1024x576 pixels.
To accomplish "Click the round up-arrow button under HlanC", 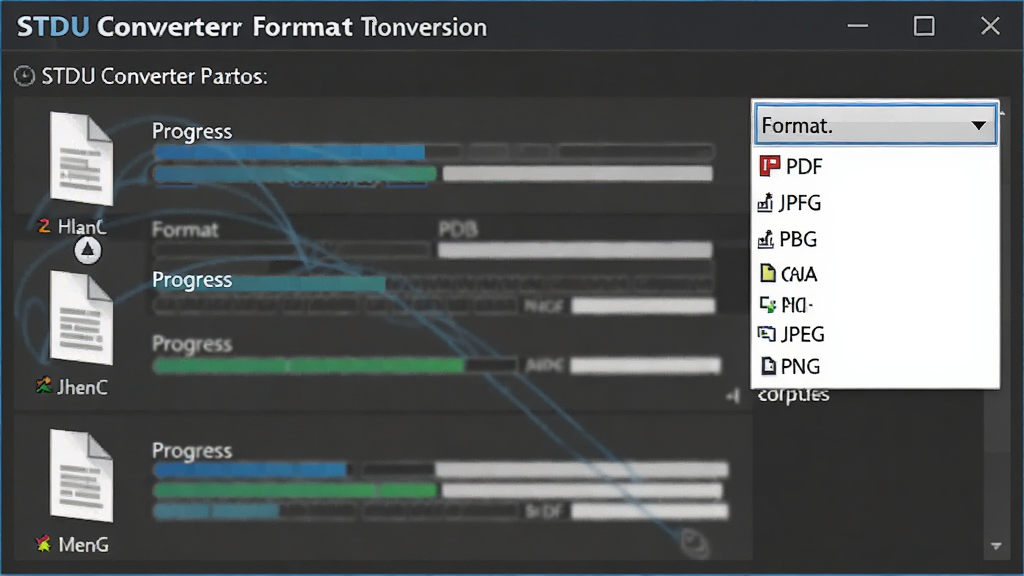I will (x=88, y=250).
